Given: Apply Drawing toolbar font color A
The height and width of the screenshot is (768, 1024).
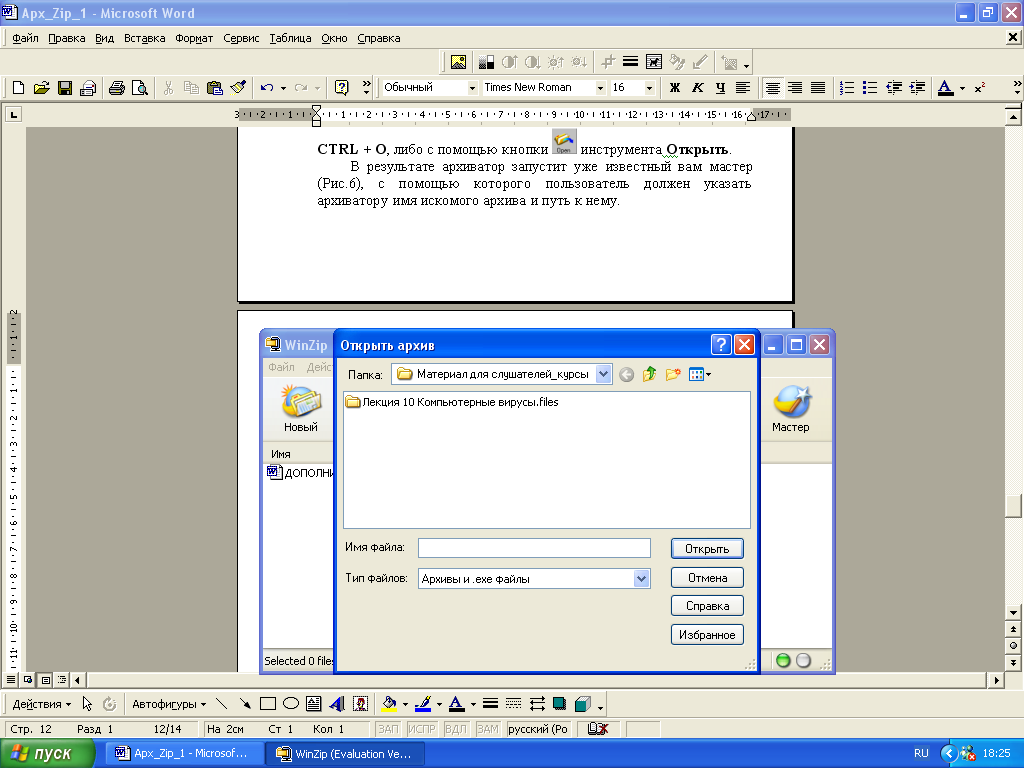Looking at the screenshot, I should click(x=457, y=703).
